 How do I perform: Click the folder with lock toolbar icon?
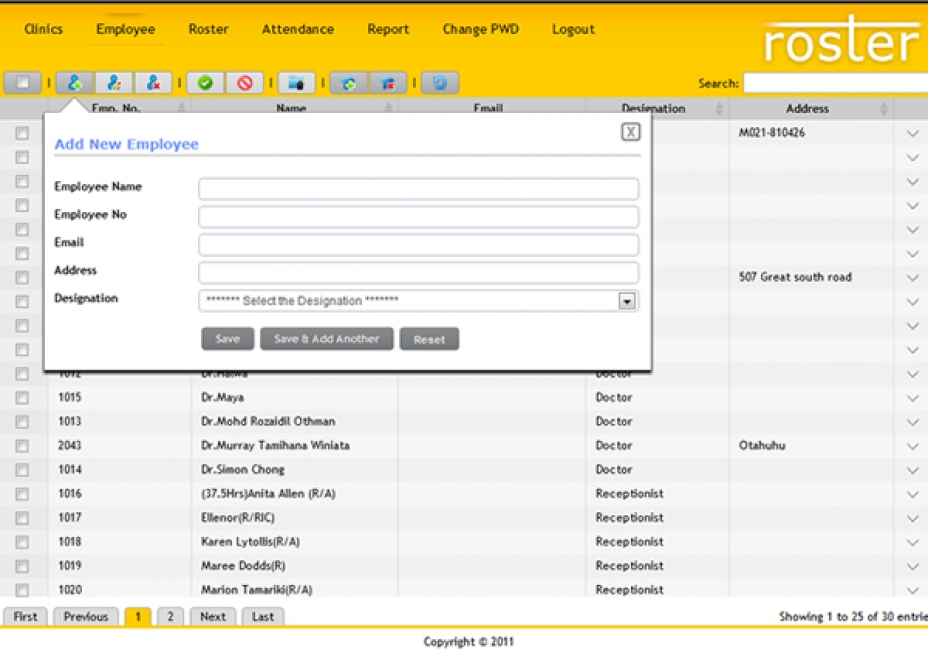pos(297,83)
